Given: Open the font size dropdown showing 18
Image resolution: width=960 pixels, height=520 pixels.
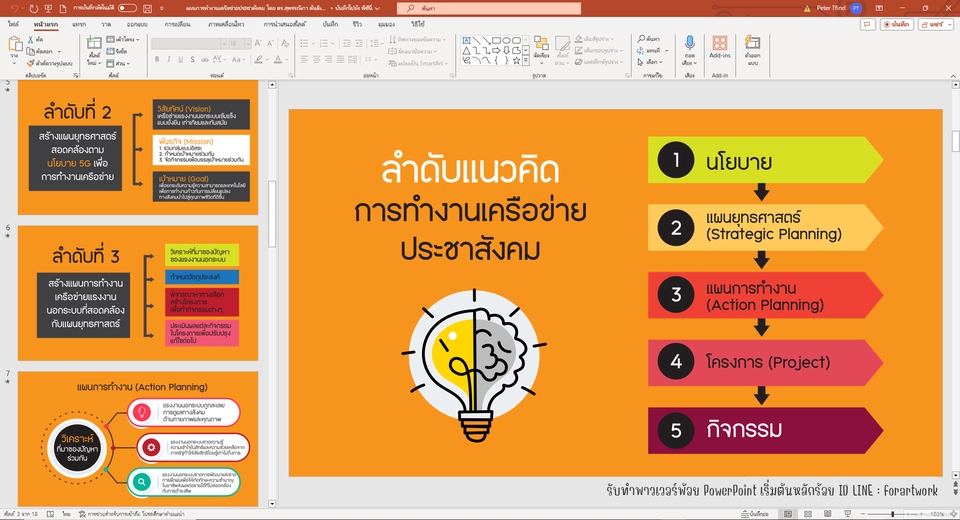Looking at the screenshot, I should coord(239,43).
